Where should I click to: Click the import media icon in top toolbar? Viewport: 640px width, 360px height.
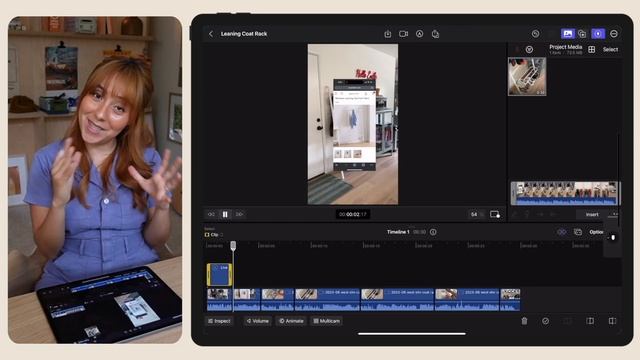click(x=388, y=34)
